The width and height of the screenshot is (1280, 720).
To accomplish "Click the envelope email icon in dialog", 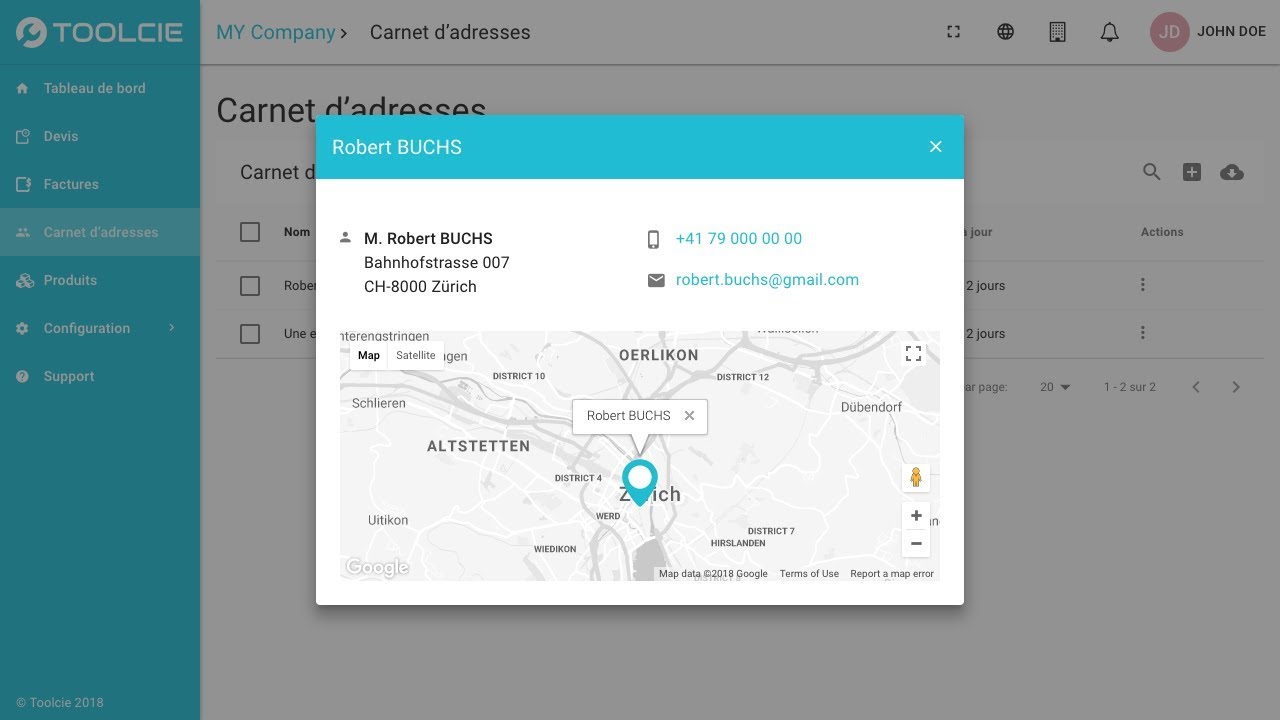I will [x=656, y=281].
